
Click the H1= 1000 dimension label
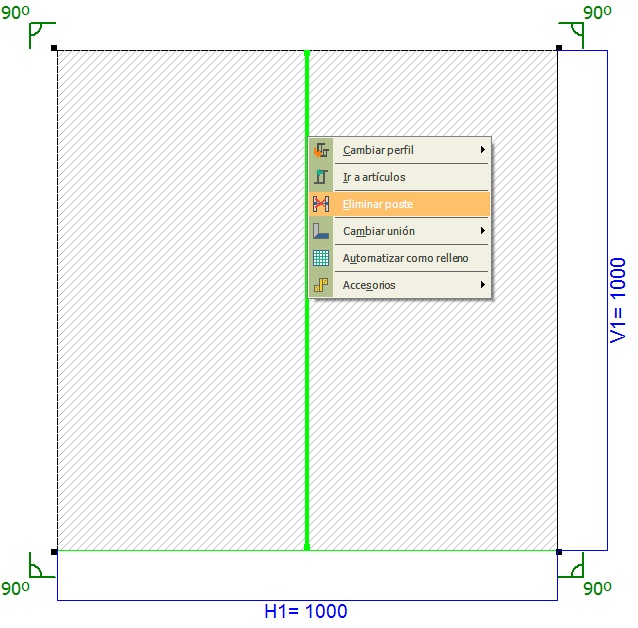pos(306,611)
